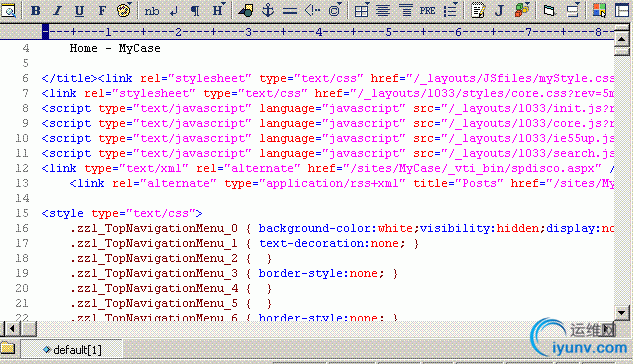
Task: Insert table icon
Action: click(x=361, y=10)
